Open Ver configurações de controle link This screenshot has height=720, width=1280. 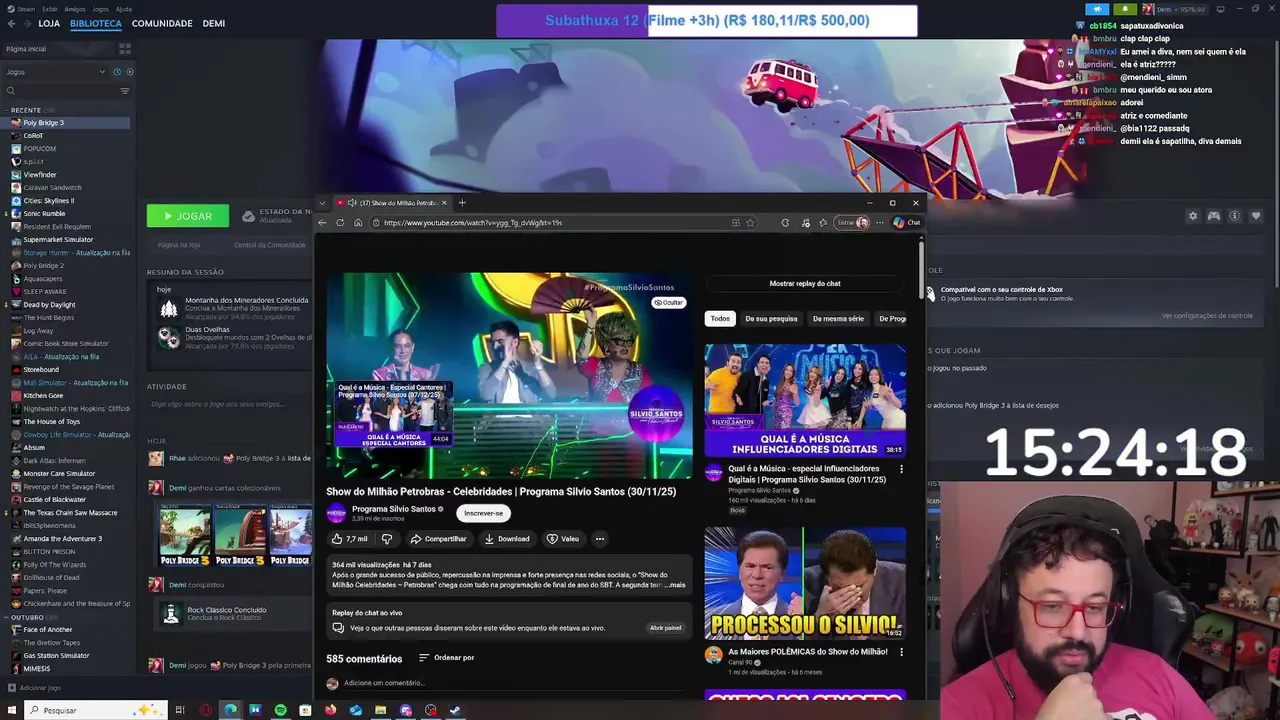(x=1207, y=316)
